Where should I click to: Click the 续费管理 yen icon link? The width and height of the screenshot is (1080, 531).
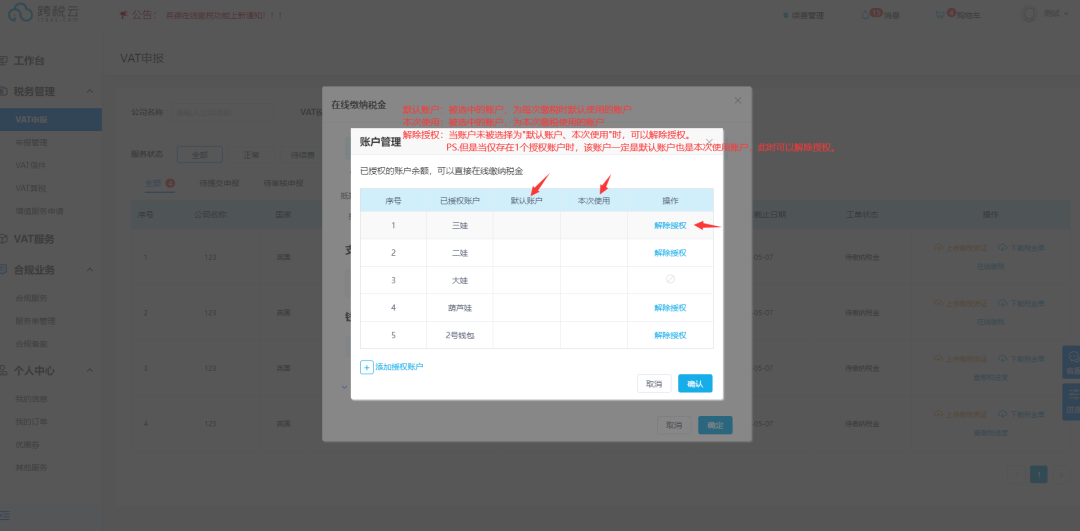[803, 15]
